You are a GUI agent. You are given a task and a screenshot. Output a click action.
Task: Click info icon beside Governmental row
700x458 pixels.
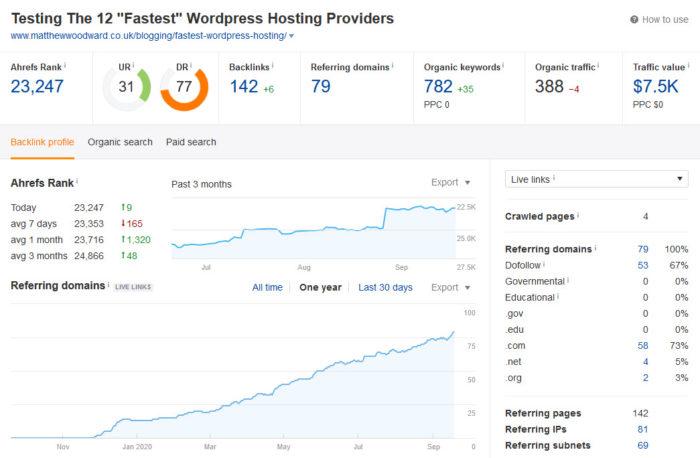pyautogui.click(x=570, y=281)
